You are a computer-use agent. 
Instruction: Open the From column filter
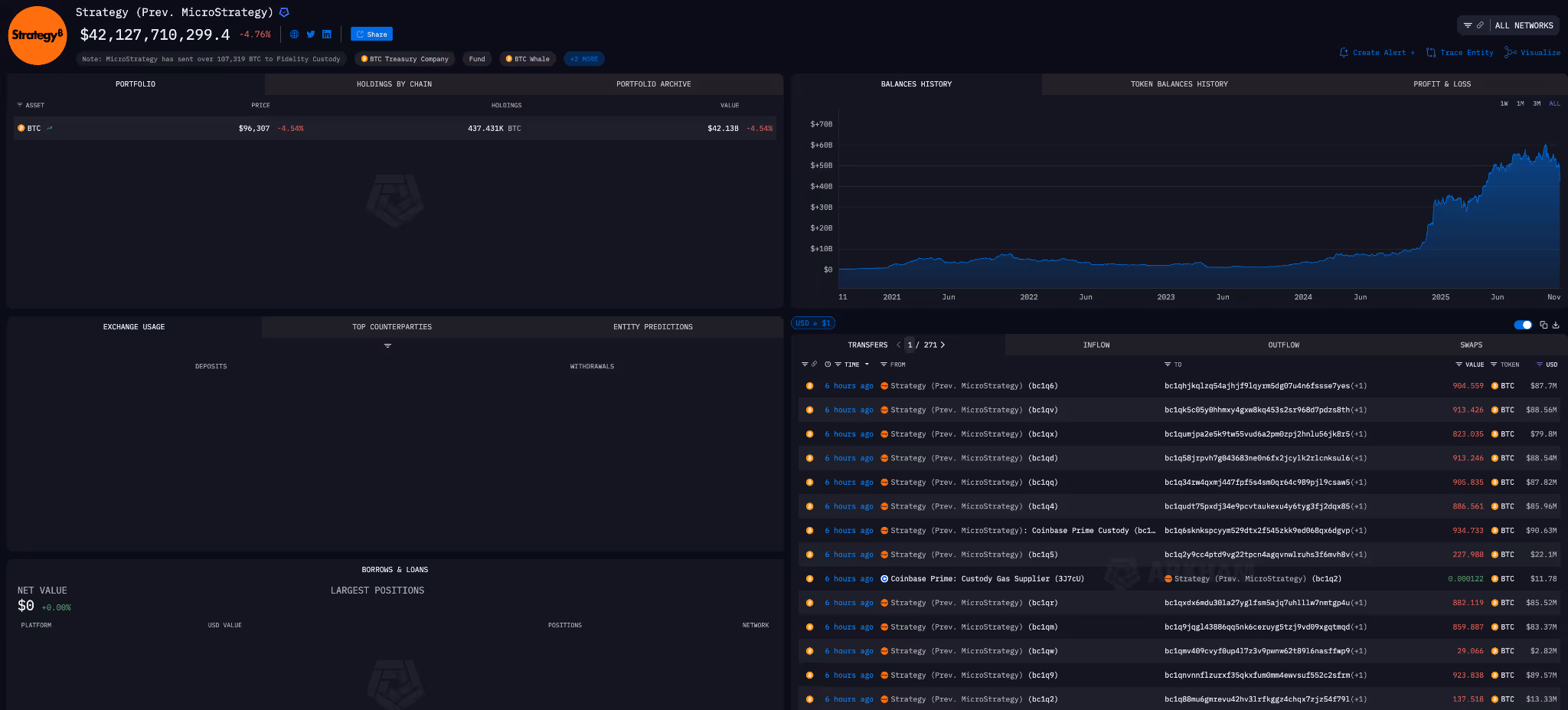884,365
